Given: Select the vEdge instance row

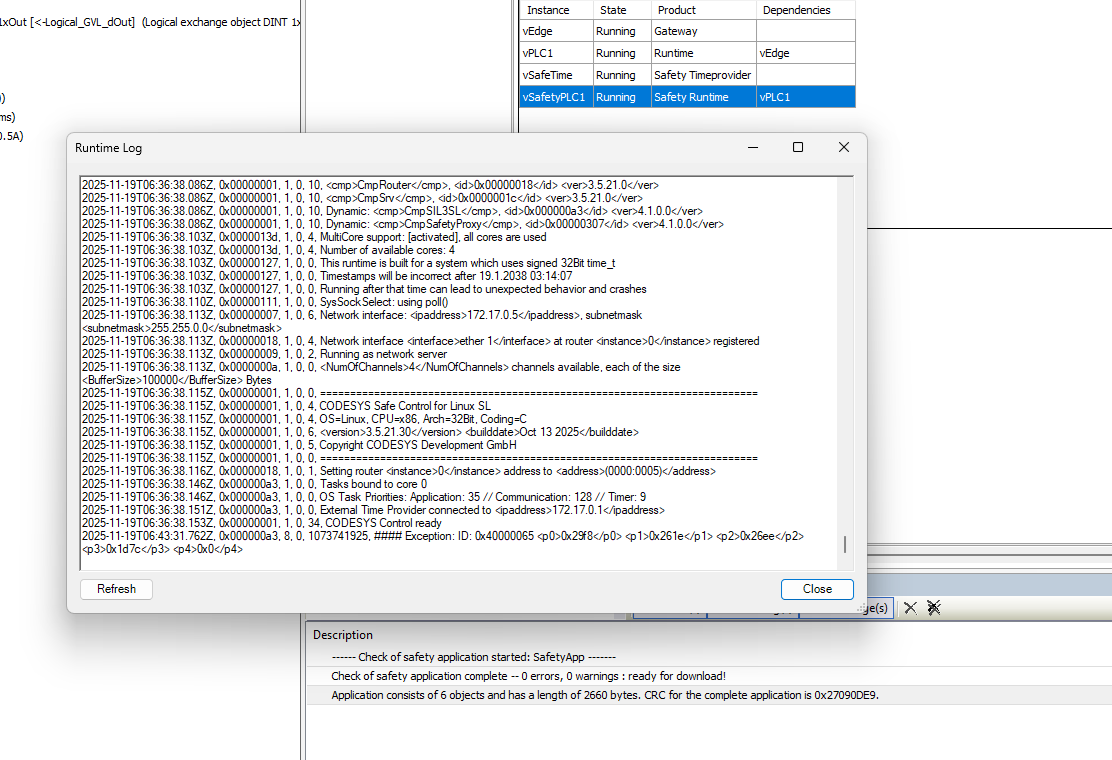Looking at the screenshot, I should point(556,31).
